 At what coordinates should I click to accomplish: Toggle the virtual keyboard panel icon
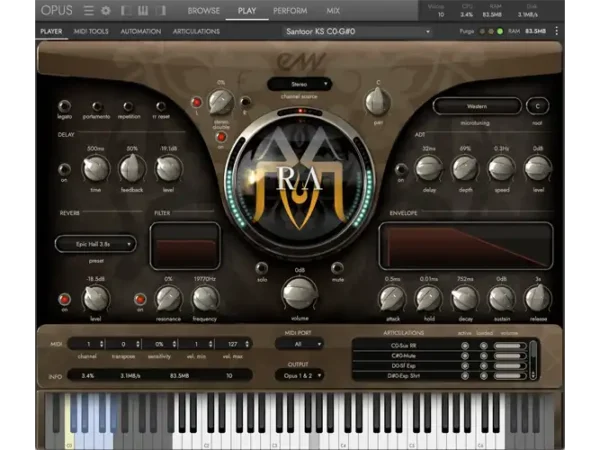point(143,11)
